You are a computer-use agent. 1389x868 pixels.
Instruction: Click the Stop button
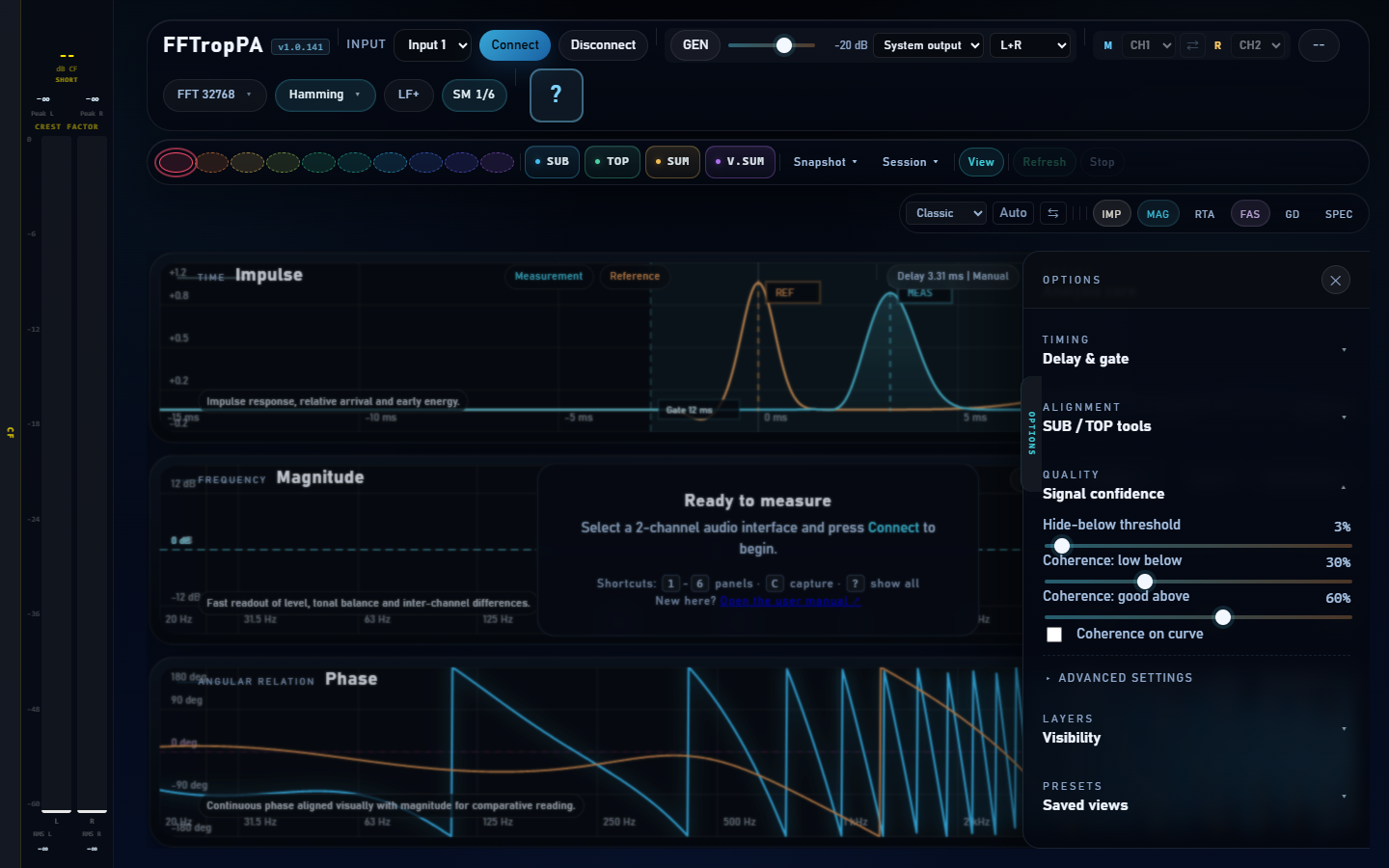point(1103,162)
